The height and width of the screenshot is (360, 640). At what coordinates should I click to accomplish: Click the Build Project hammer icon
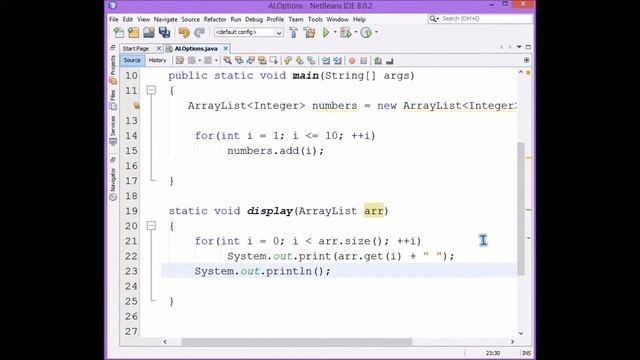tap(293, 32)
